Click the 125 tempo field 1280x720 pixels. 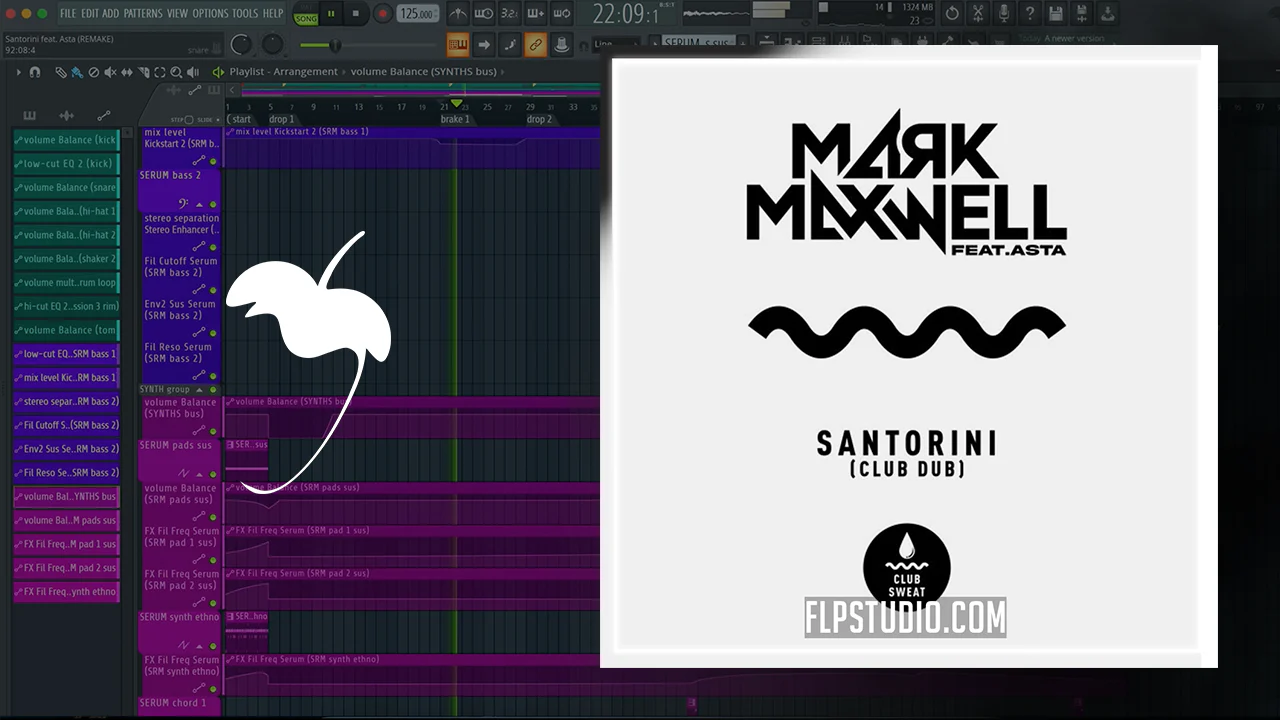pyautogui.click(x=418, y=14)
